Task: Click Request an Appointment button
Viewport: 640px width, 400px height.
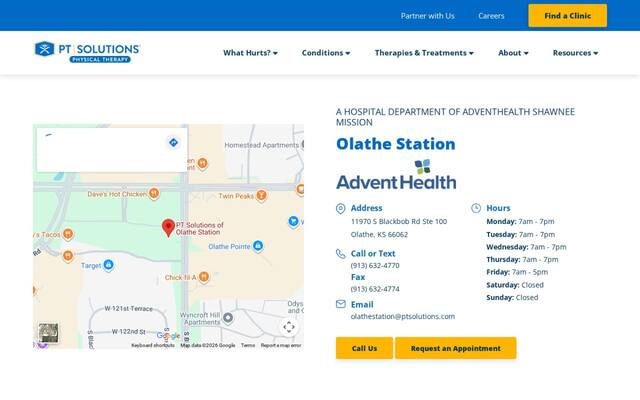Action: click(456, 348)
